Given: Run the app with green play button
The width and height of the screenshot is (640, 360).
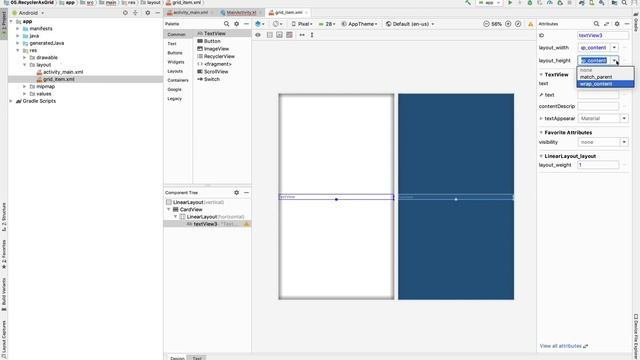Looking at the screenshot, I should point(510,2).
